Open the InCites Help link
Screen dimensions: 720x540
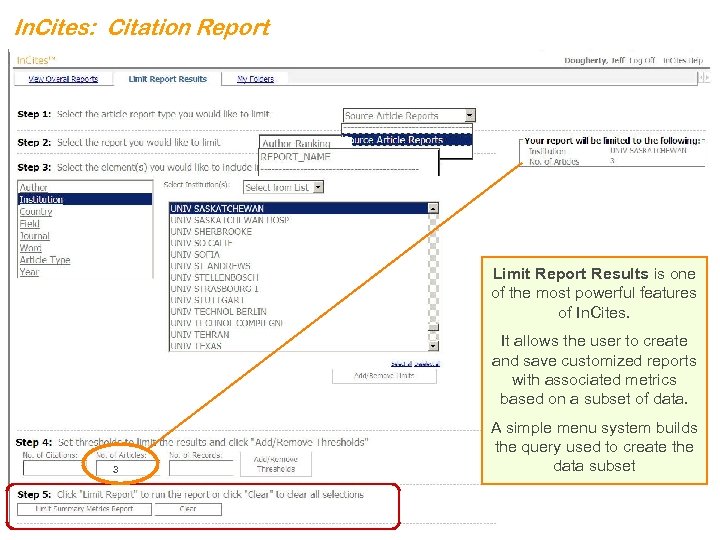[x=683, y=60]
